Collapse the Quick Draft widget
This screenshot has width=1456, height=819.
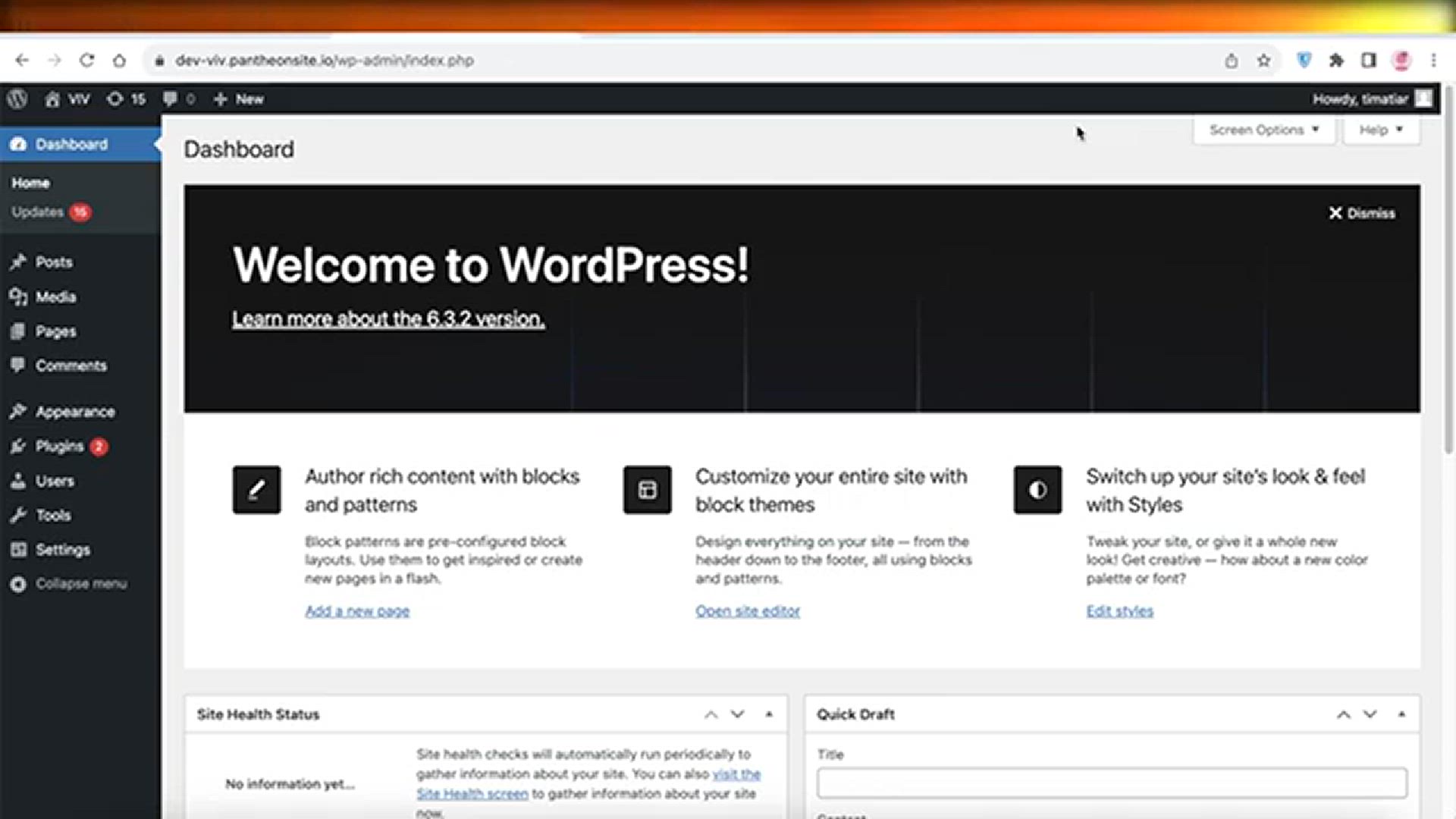(x=1401, y=714)
